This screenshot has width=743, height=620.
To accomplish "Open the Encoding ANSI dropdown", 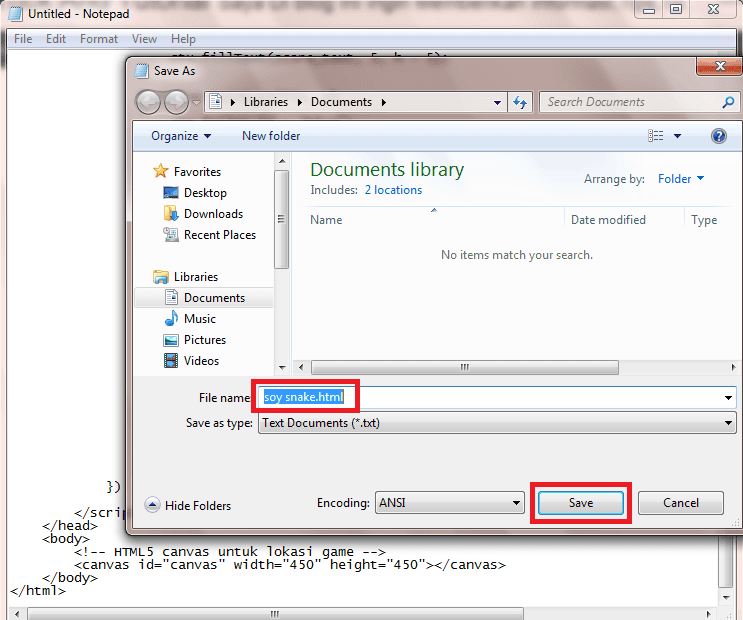I will 450,503.
